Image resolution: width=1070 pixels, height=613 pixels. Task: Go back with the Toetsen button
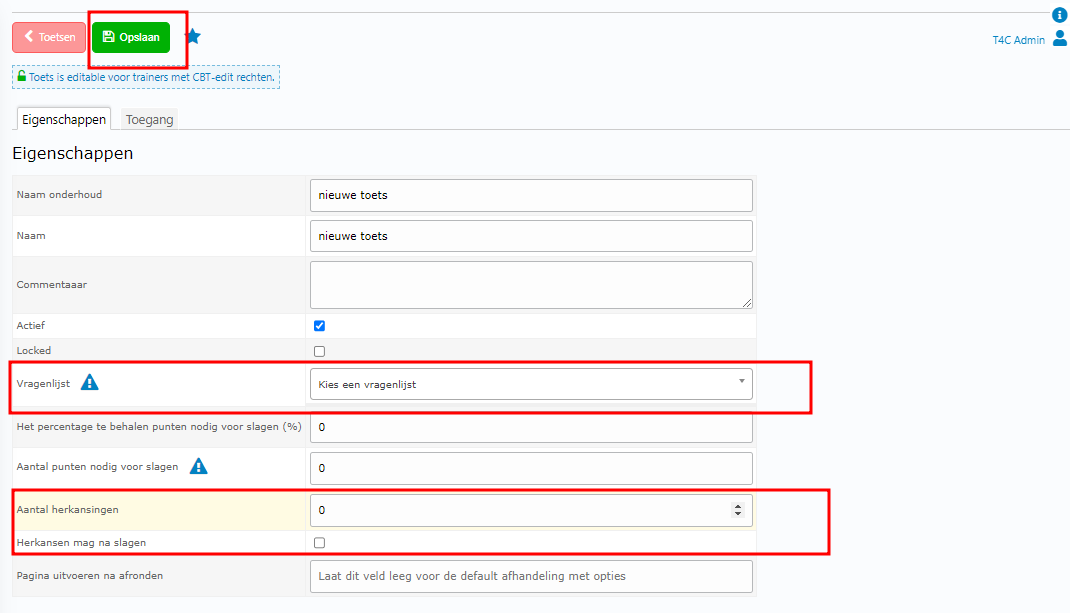click(x=49, y=37)
